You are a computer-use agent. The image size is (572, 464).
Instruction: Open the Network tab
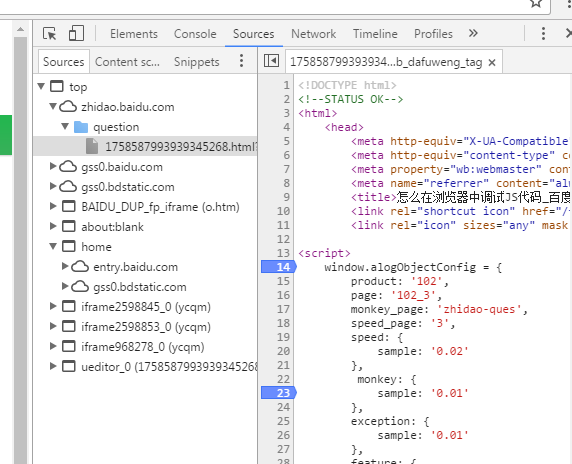(313, 34)
